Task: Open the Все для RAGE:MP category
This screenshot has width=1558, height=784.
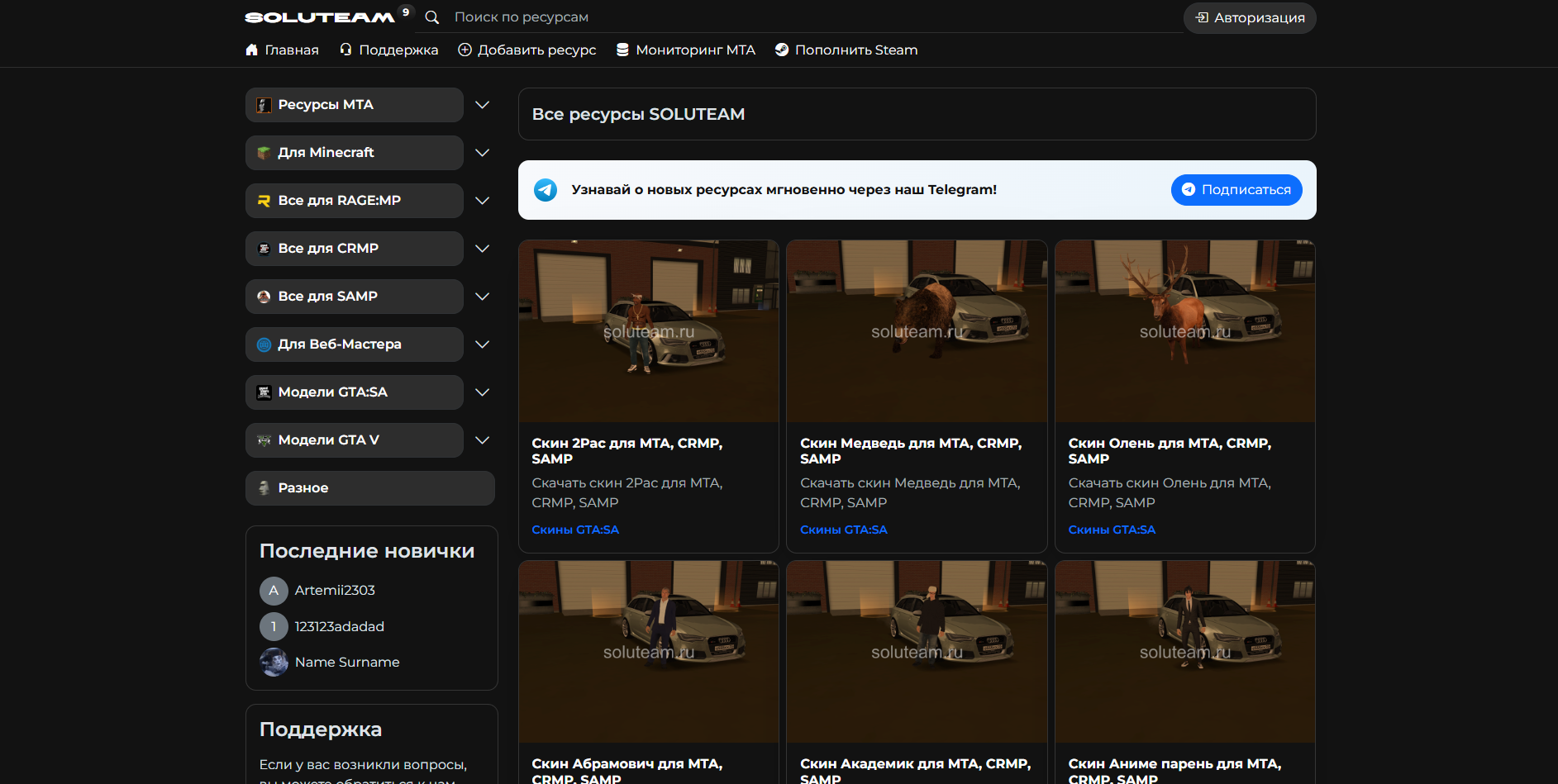Action: click(x=355, y=201)
